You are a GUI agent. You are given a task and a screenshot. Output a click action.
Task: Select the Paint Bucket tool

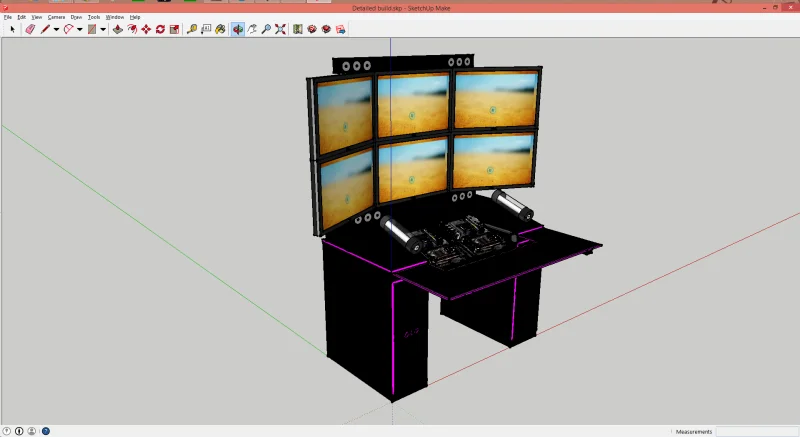(x=220, y=30)
